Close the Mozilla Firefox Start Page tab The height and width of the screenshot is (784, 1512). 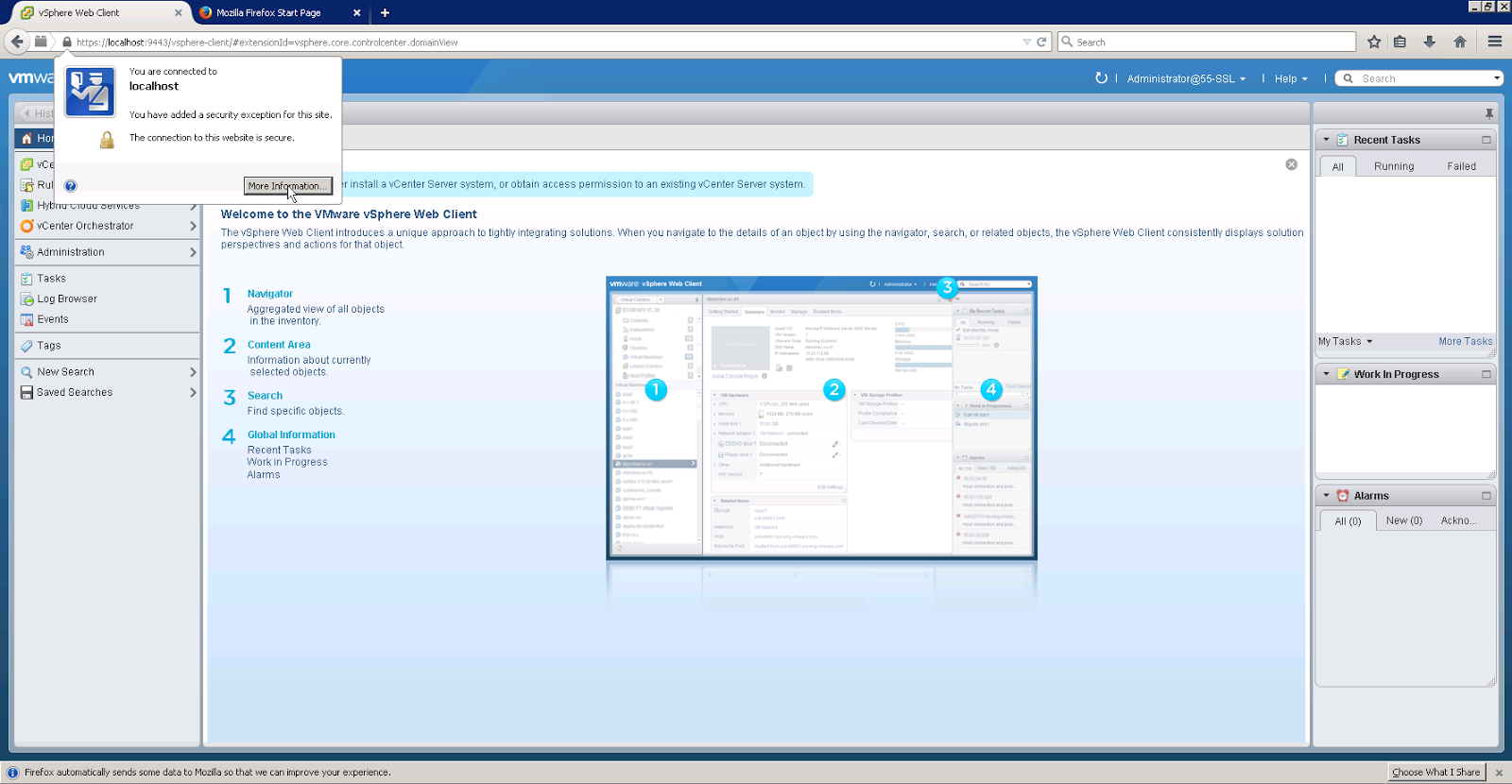pos(356,13)
